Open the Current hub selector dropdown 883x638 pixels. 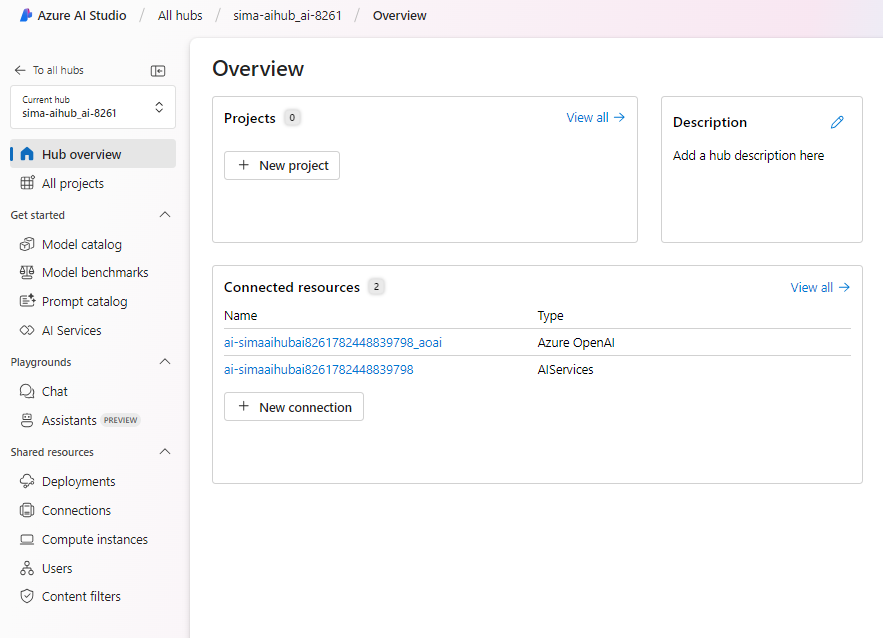pos(93,107)
